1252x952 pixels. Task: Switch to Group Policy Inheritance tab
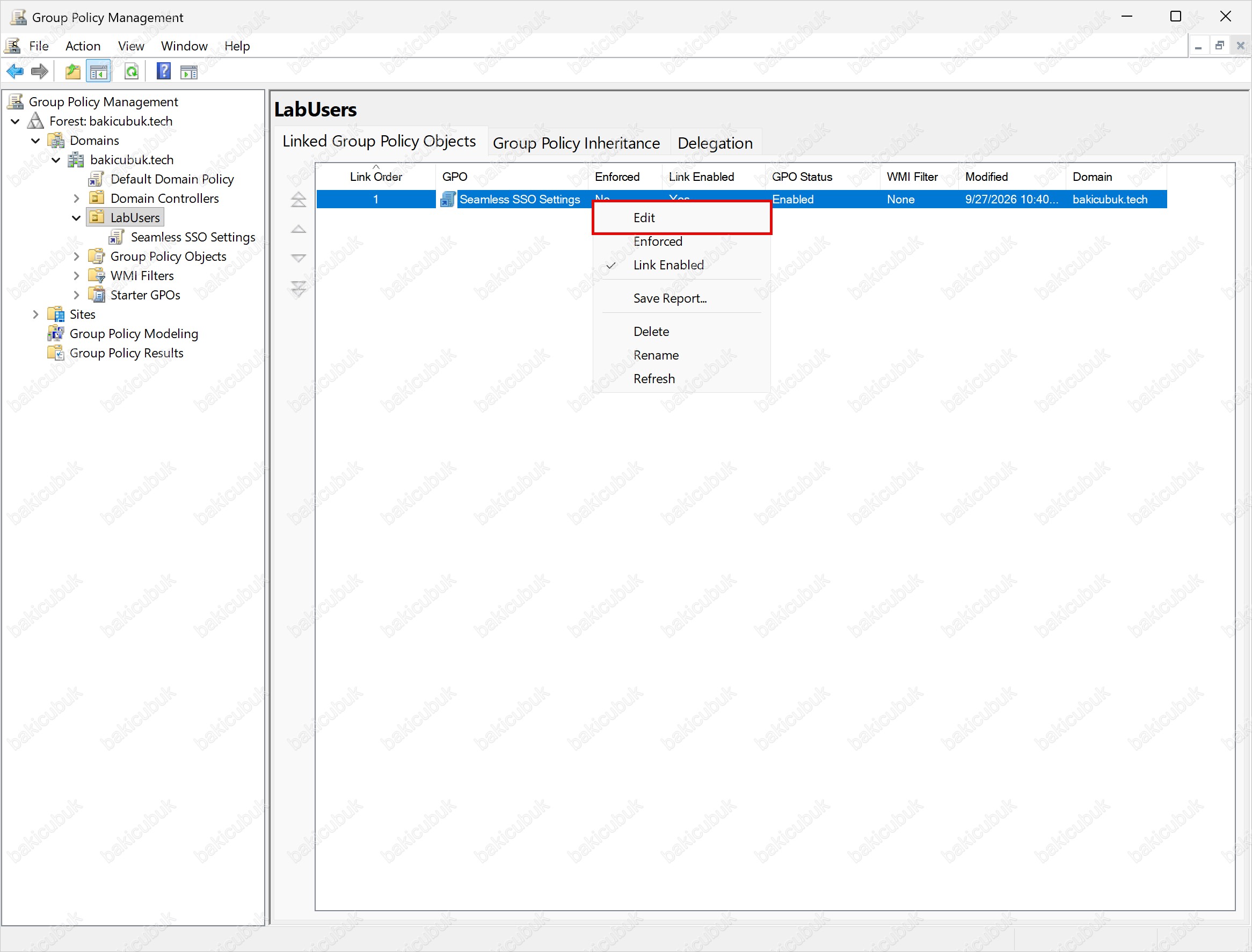577,143
